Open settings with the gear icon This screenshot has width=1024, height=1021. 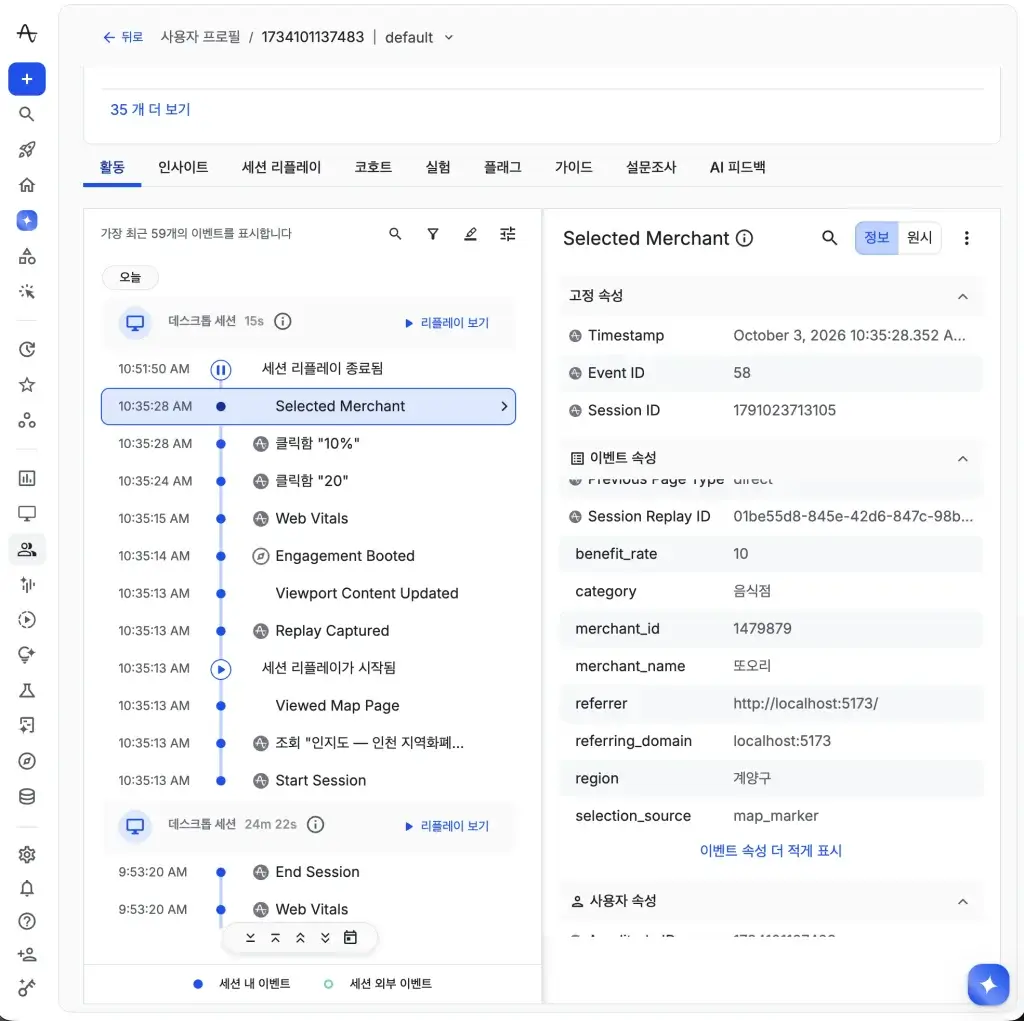click(27, 854)
